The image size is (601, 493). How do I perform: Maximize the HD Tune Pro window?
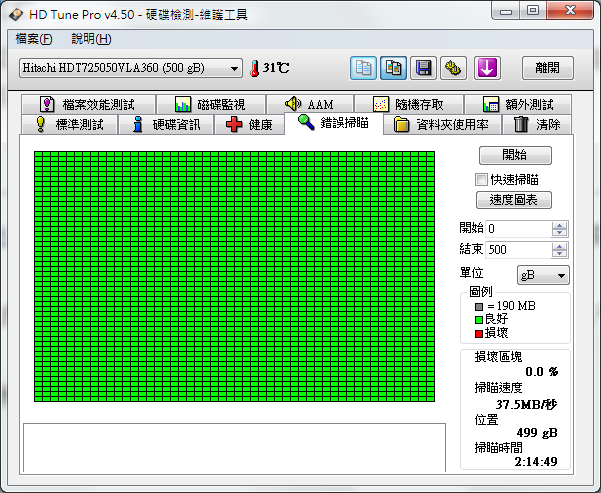533,11
